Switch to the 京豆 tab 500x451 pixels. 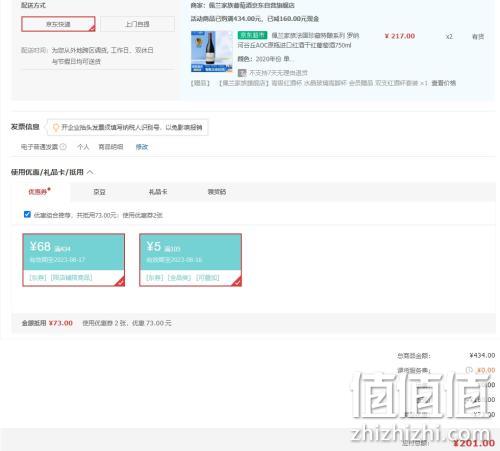click(99, 192)
